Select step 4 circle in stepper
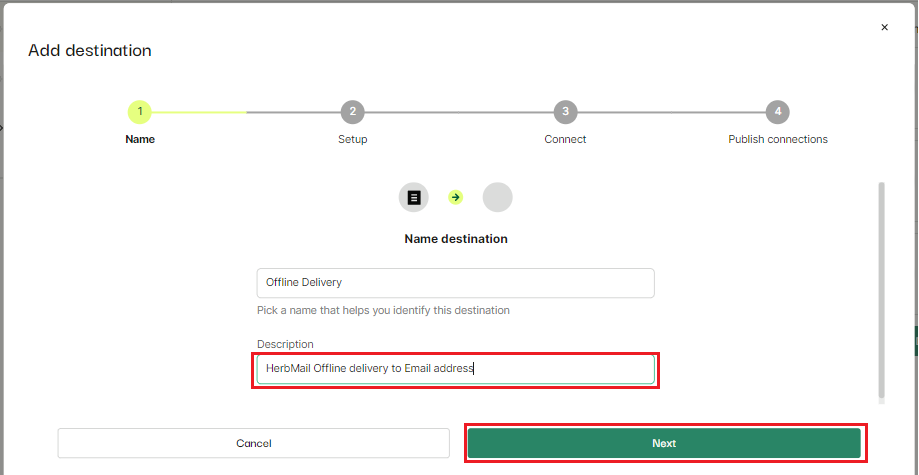The image size is (919, 475). tap(778, 111)
